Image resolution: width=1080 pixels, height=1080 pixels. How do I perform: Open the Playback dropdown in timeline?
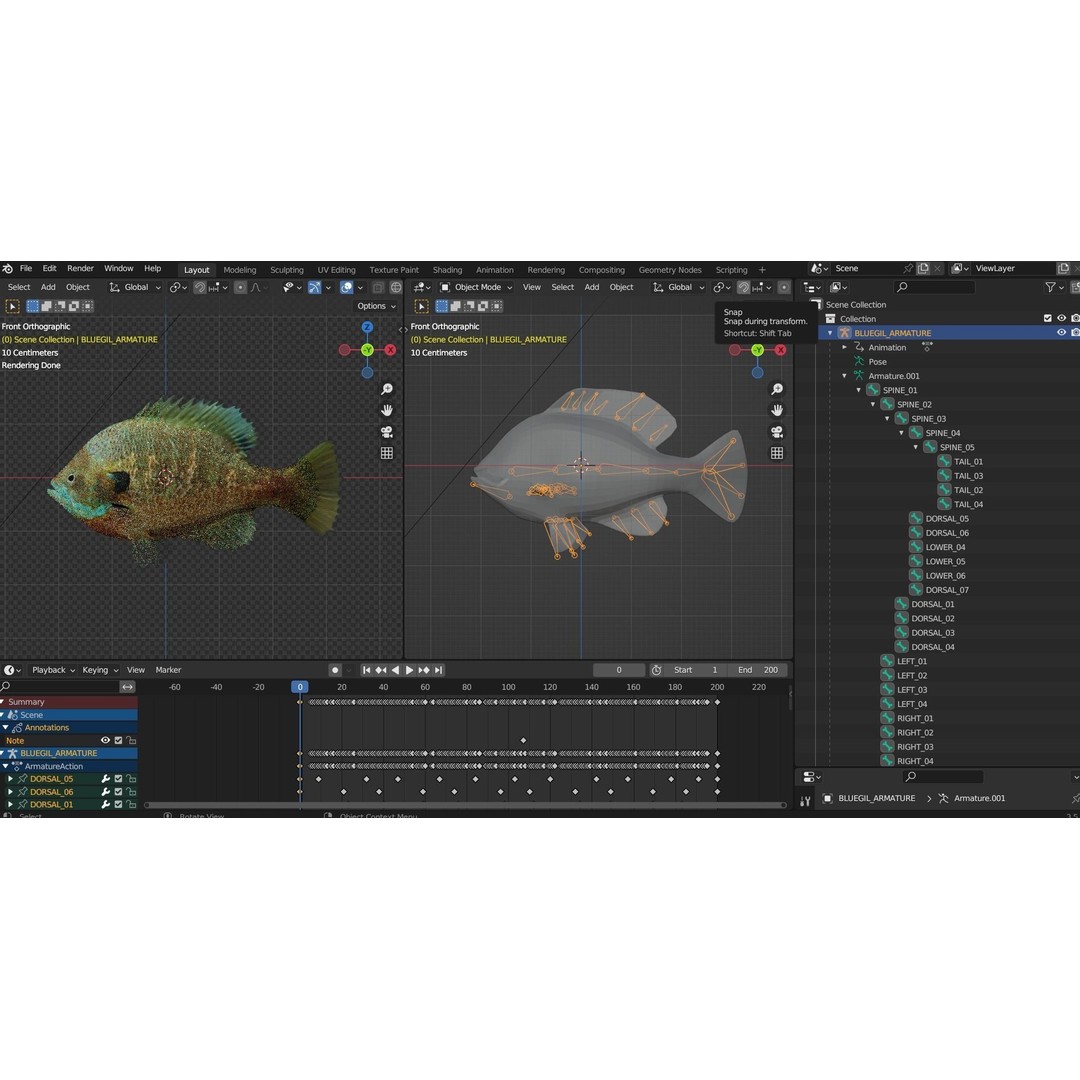tap(53, 670)
